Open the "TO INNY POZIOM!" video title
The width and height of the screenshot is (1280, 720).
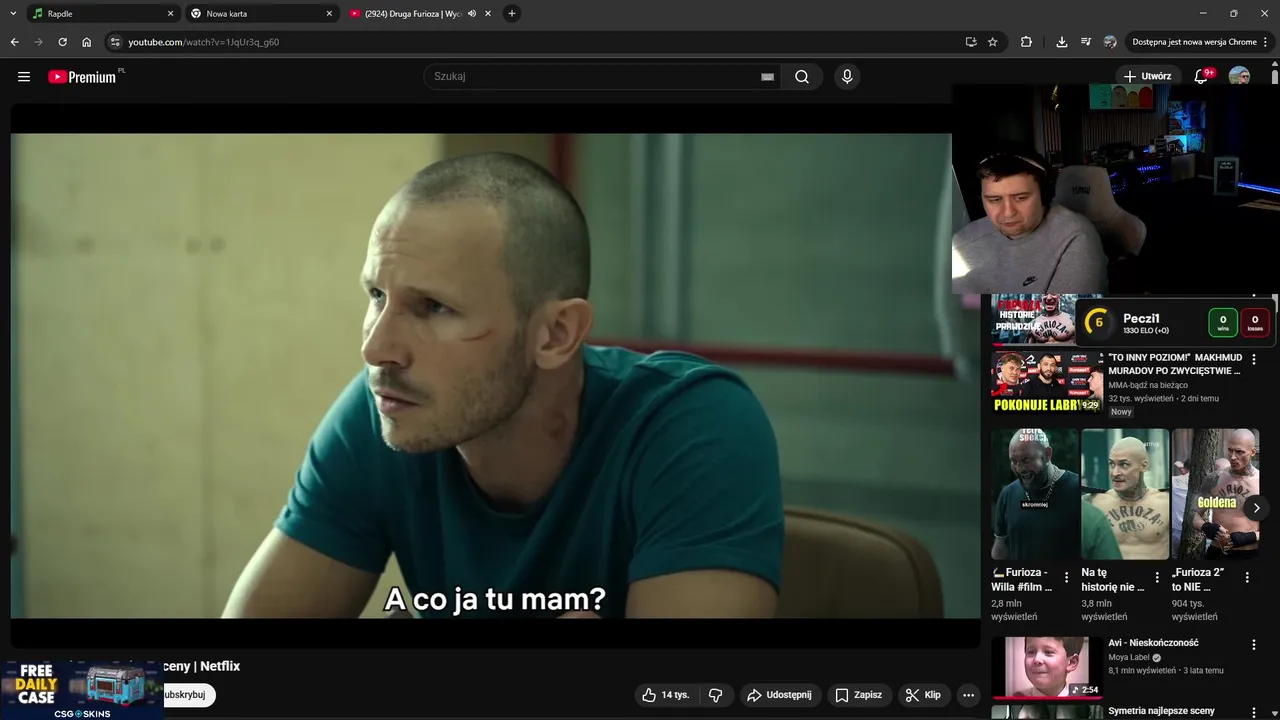click(x=1175, y=364)
